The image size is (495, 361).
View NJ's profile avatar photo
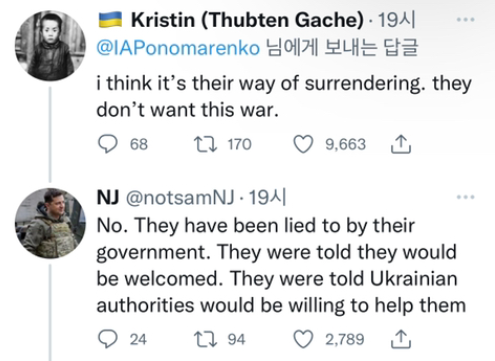(x=50, y=223)
